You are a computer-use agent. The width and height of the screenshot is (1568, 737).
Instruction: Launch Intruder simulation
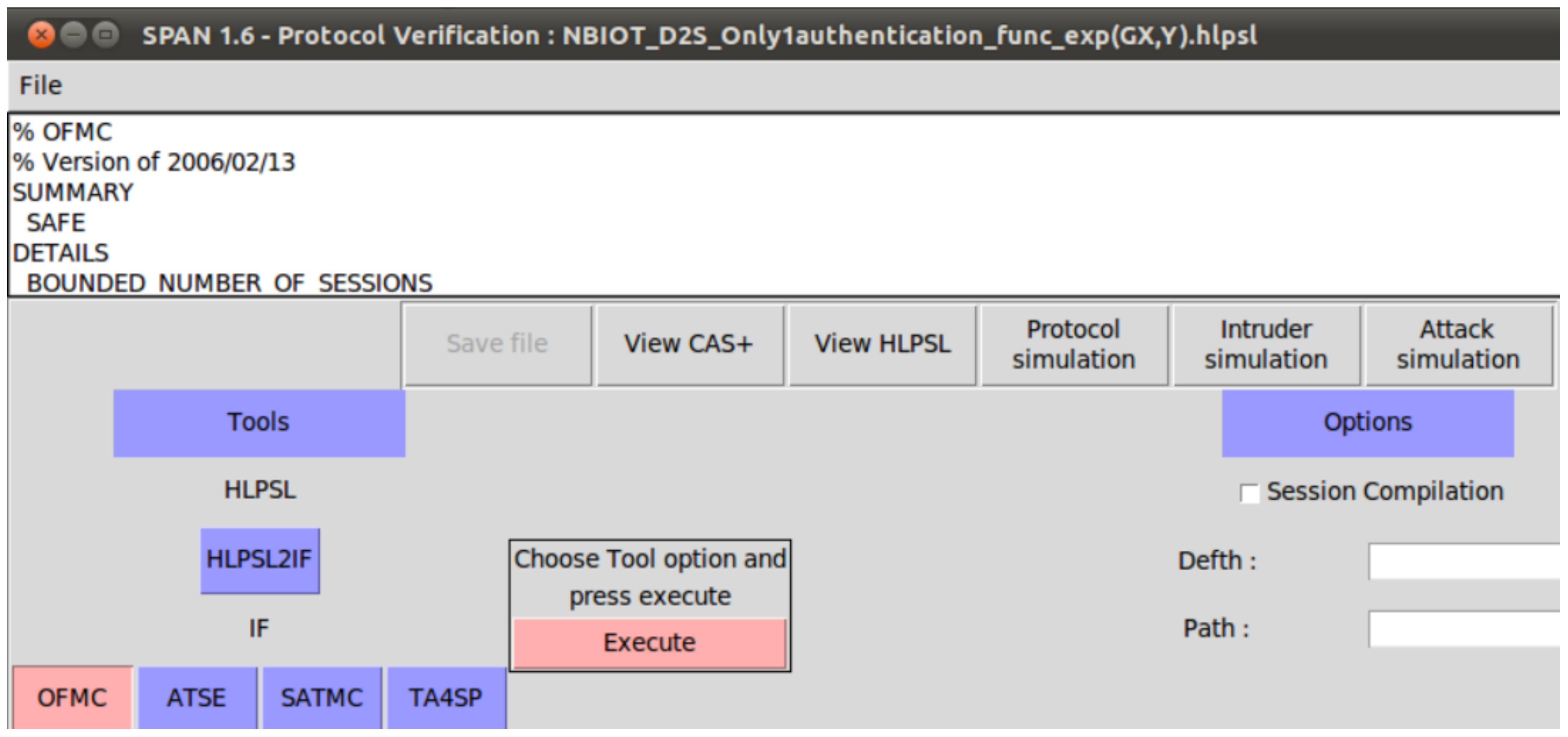click(x=1266, y=345)
